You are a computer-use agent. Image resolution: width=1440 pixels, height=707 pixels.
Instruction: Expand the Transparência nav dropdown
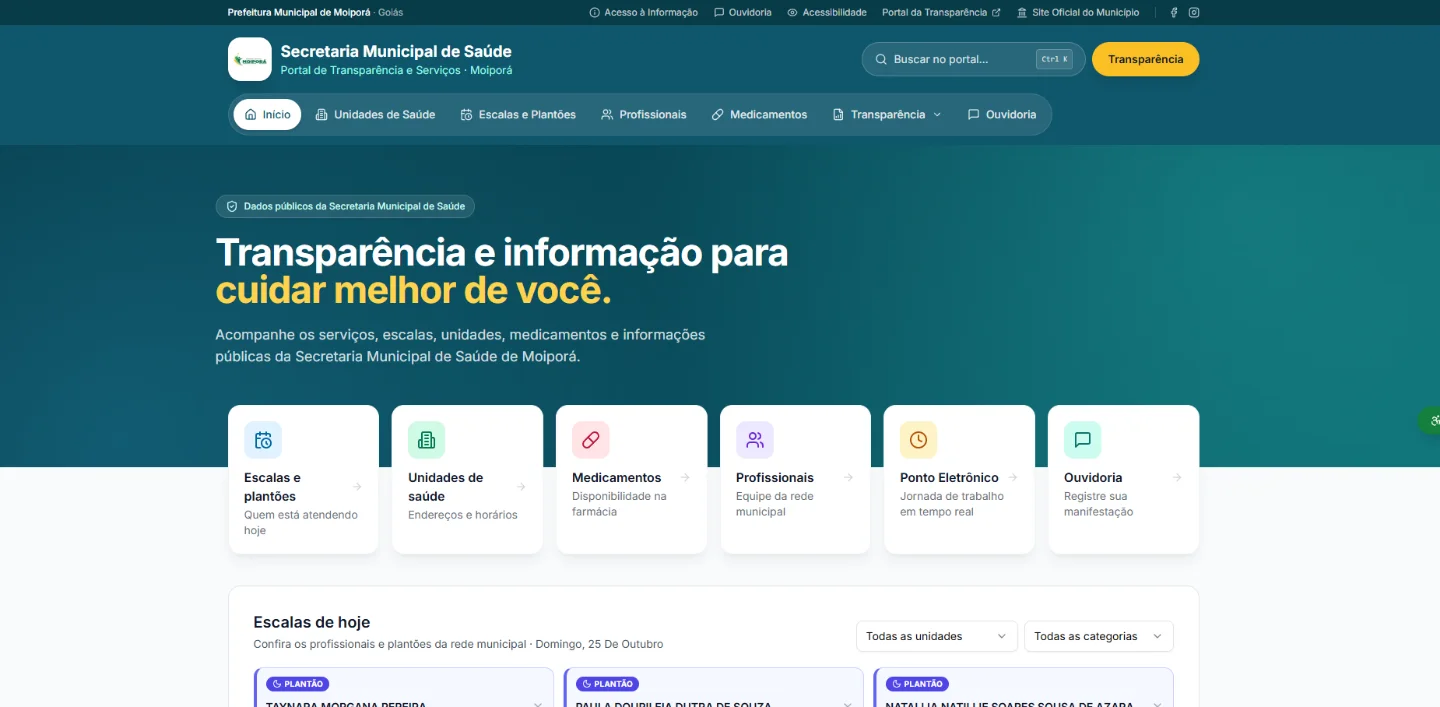click(x=887, y=114)
